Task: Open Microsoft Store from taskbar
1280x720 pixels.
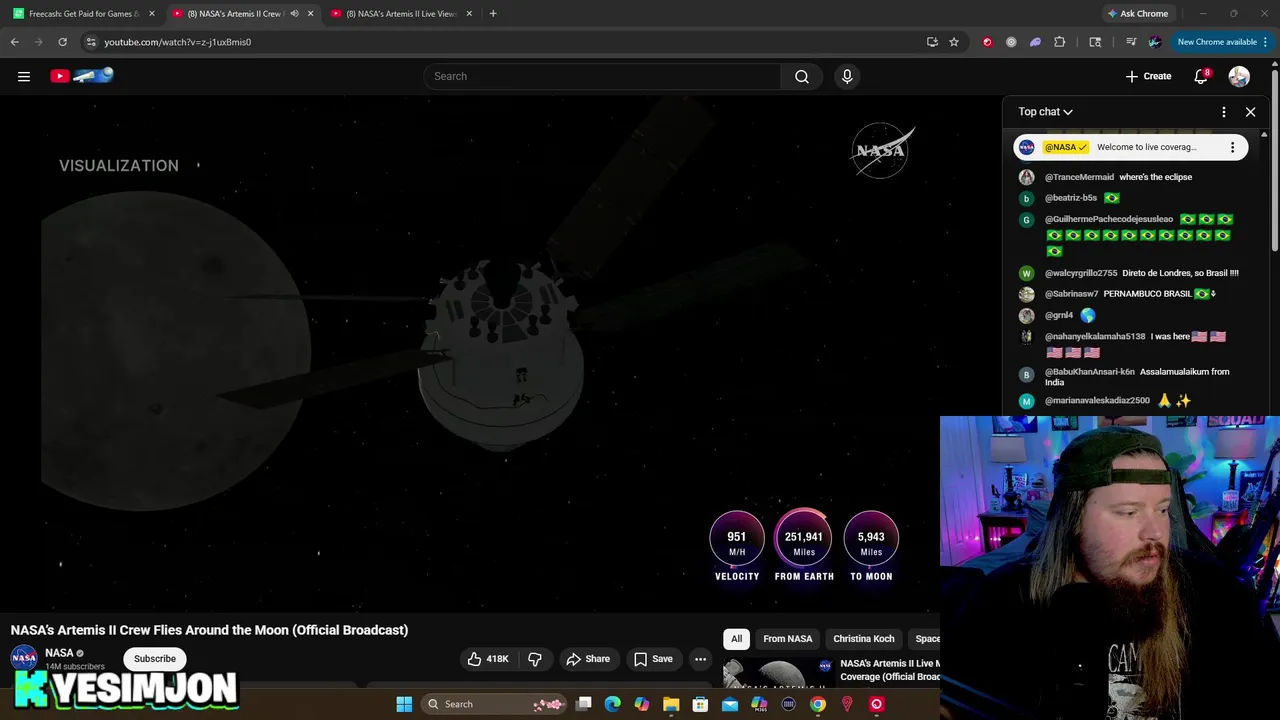Action: [701, 704]
